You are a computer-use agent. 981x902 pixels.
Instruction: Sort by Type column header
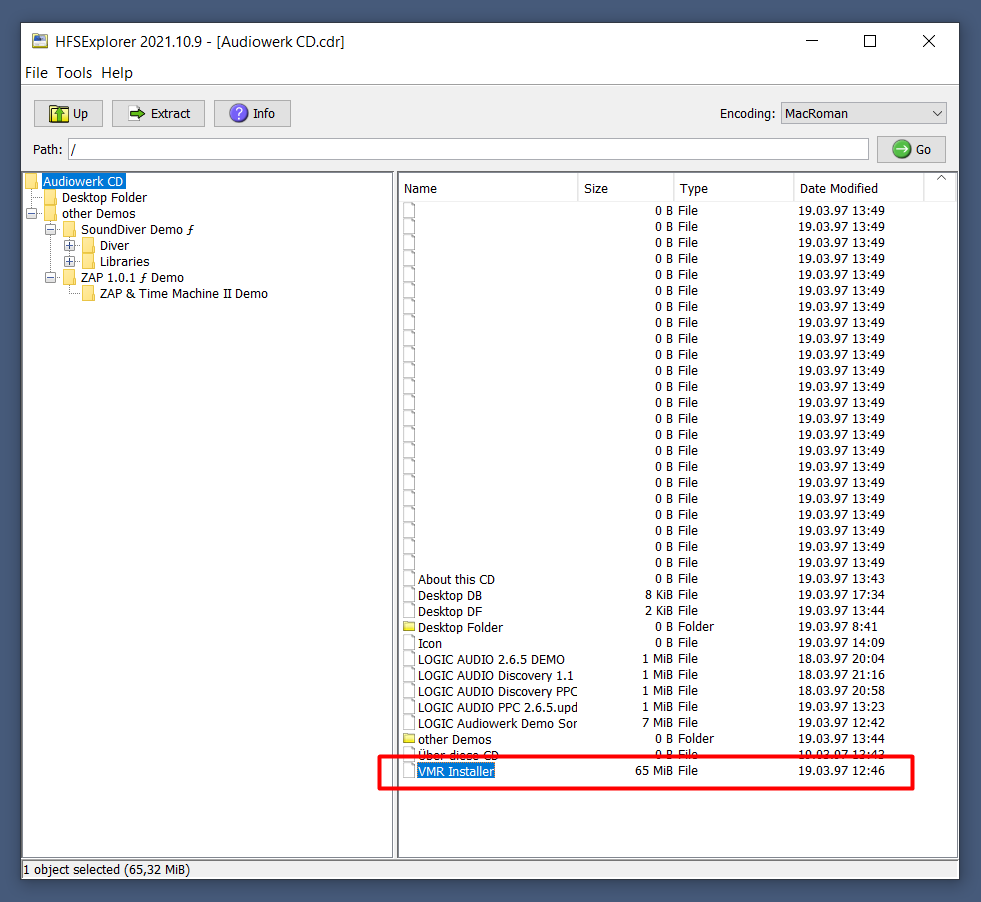(x=733, y=188)
